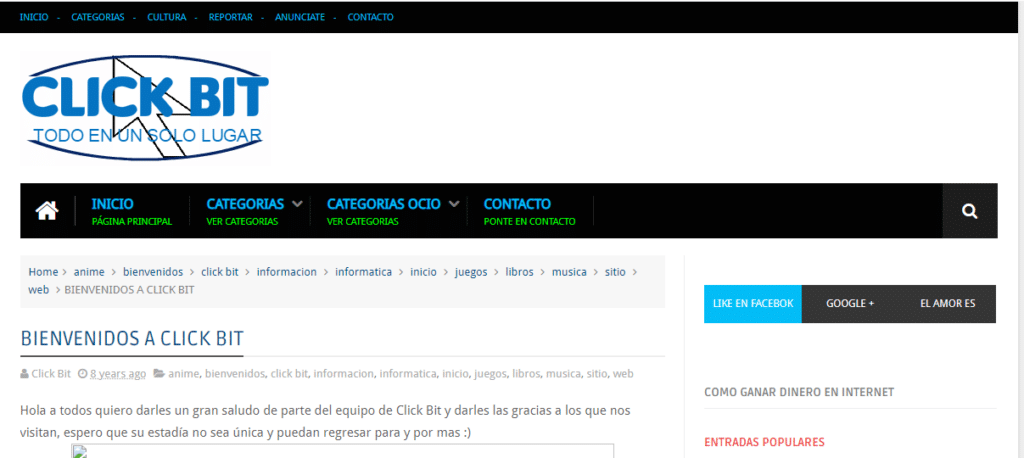Click ENTRADAS POPULARES heading

pyautogui.click(x=764, y=442)
